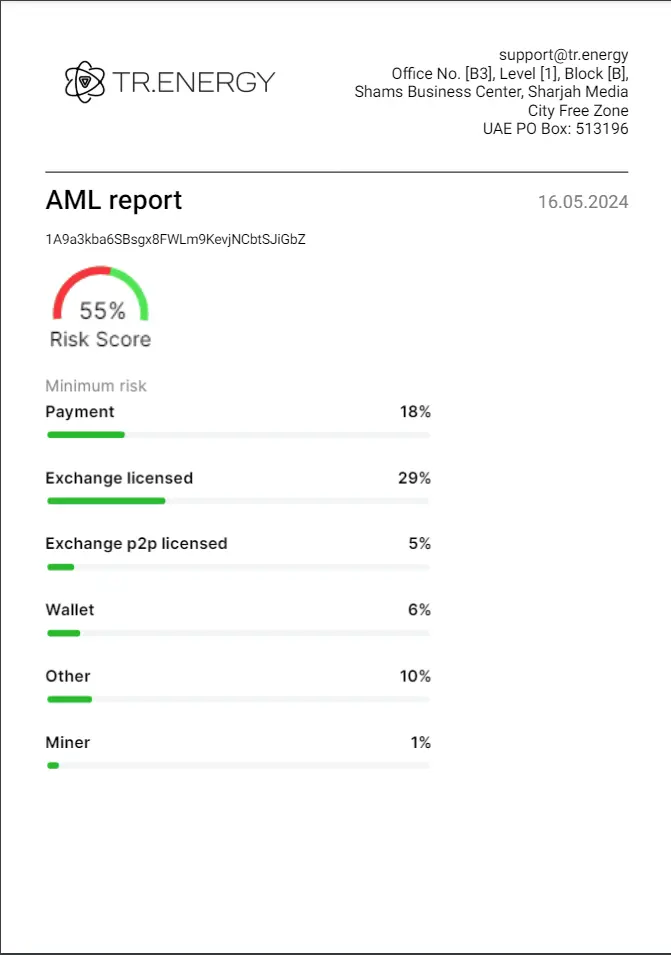Screen dimensions: 671x955
Task: Click the Miner category label
Action: pyautogui.click(x=68, y=743)
